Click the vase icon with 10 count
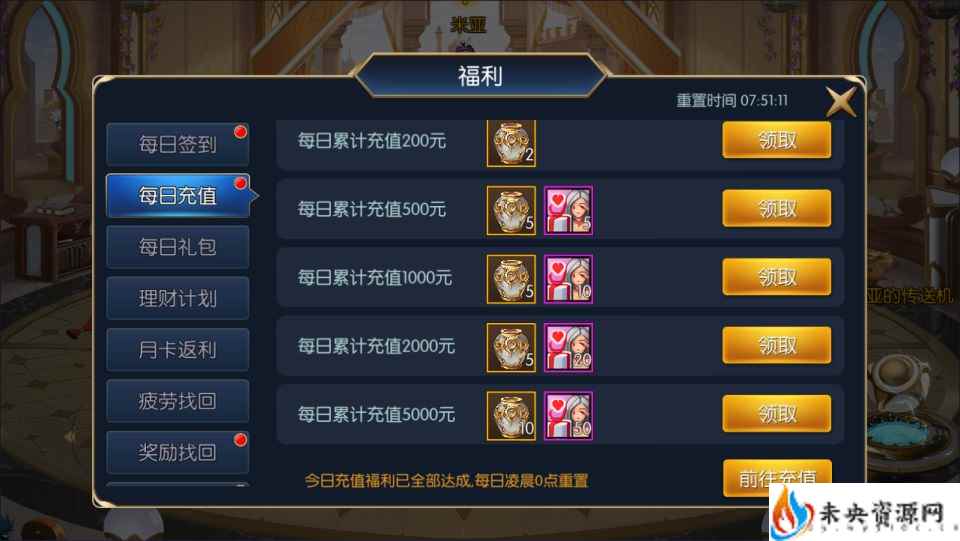960x541 pixels. 511,416
